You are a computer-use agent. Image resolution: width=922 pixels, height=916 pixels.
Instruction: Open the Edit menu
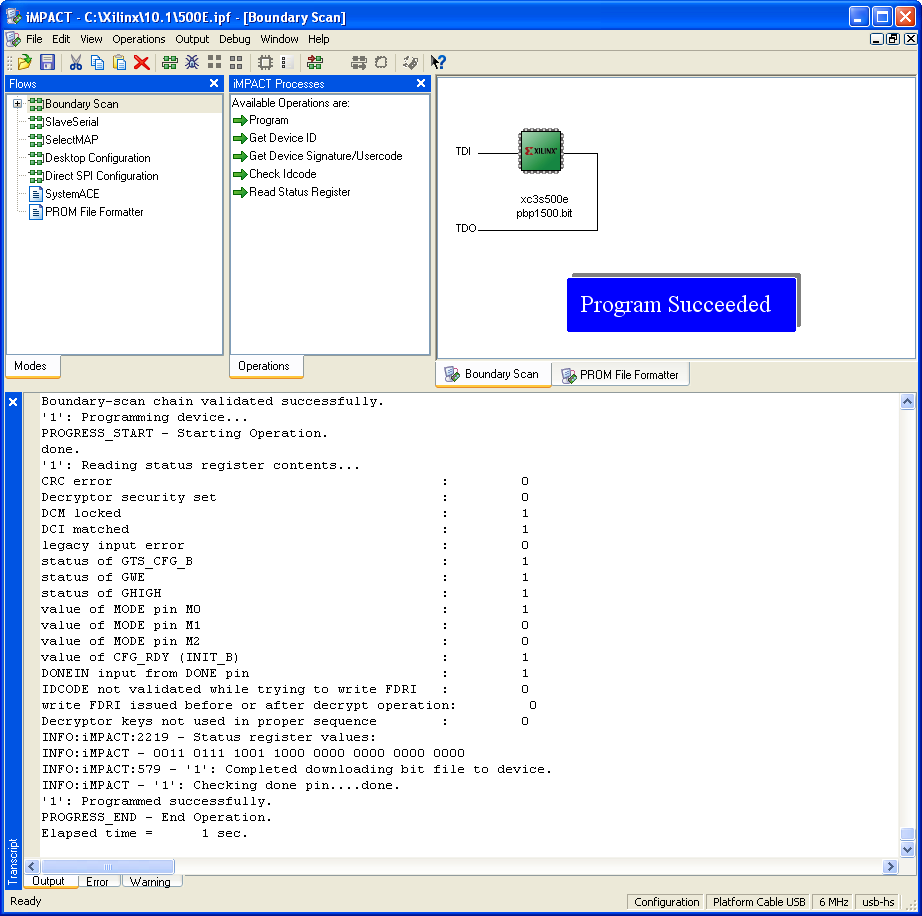[x=61, y=39]
